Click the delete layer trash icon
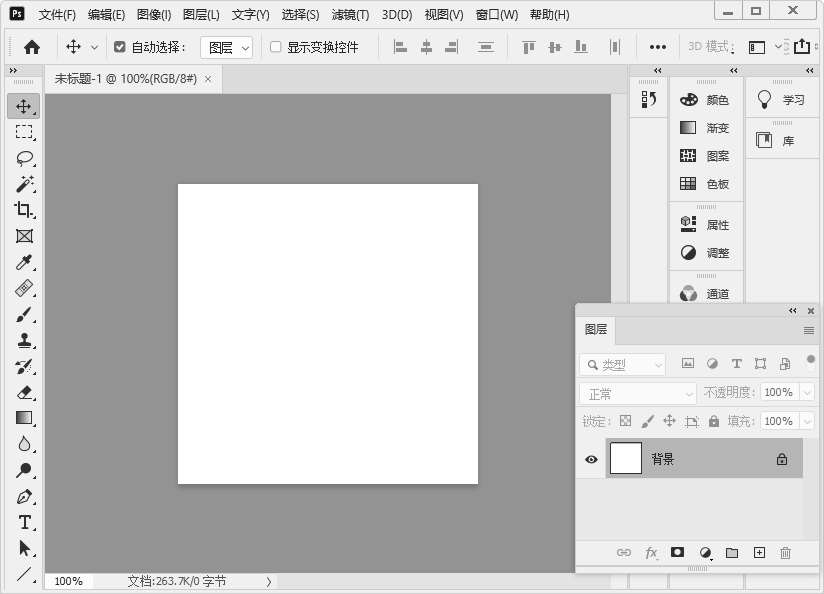This screenshot has width=824, height=594. coord(785,552)
